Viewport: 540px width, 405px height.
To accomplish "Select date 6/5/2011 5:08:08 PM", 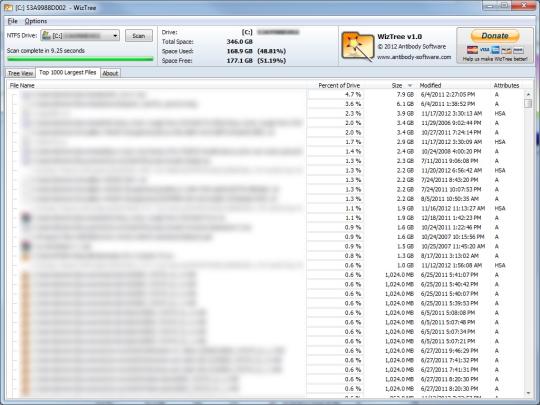I will [x=448, y=313].
